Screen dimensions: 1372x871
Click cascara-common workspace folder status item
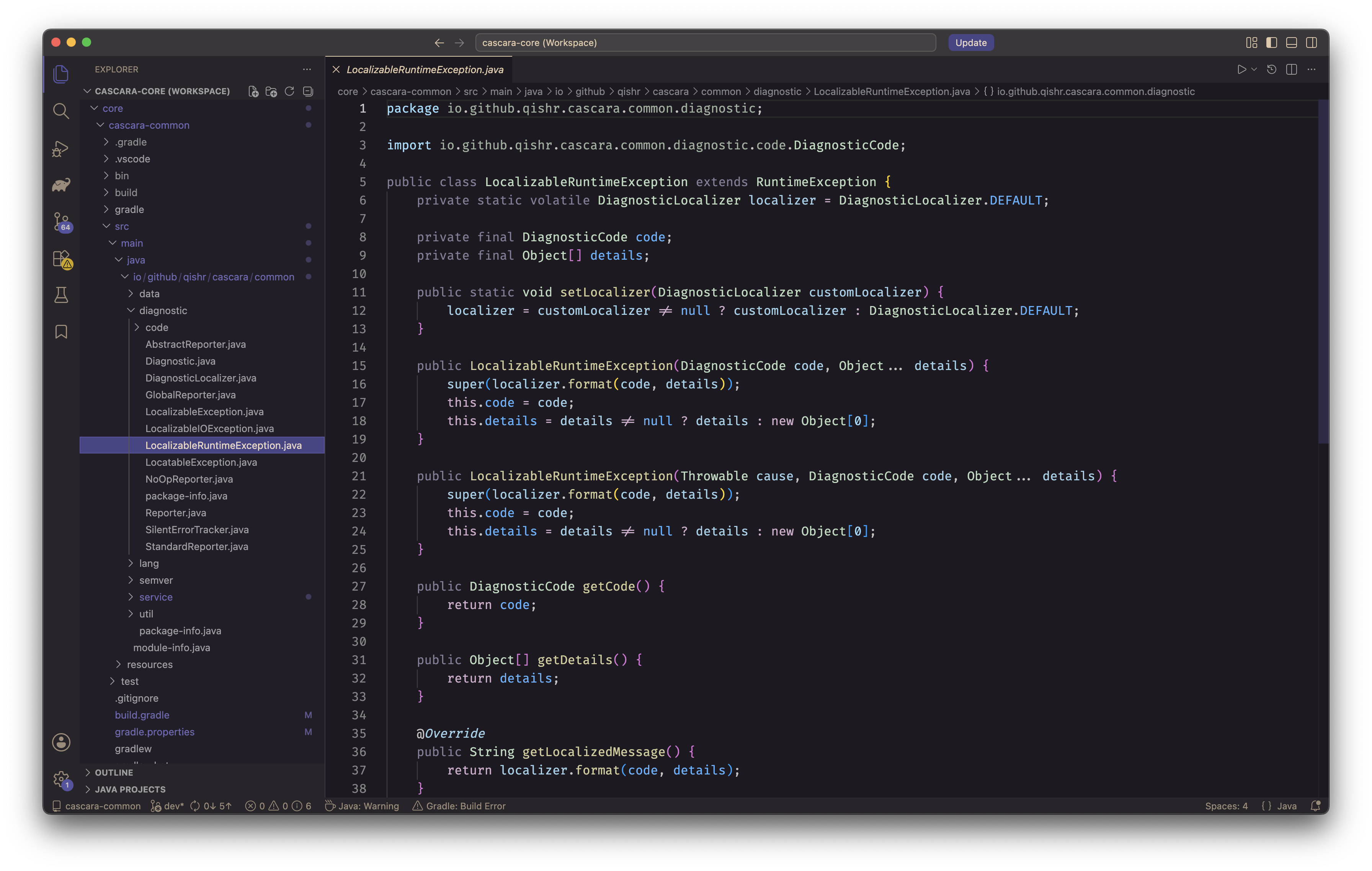pyautogui.click(x=96, y=806)
